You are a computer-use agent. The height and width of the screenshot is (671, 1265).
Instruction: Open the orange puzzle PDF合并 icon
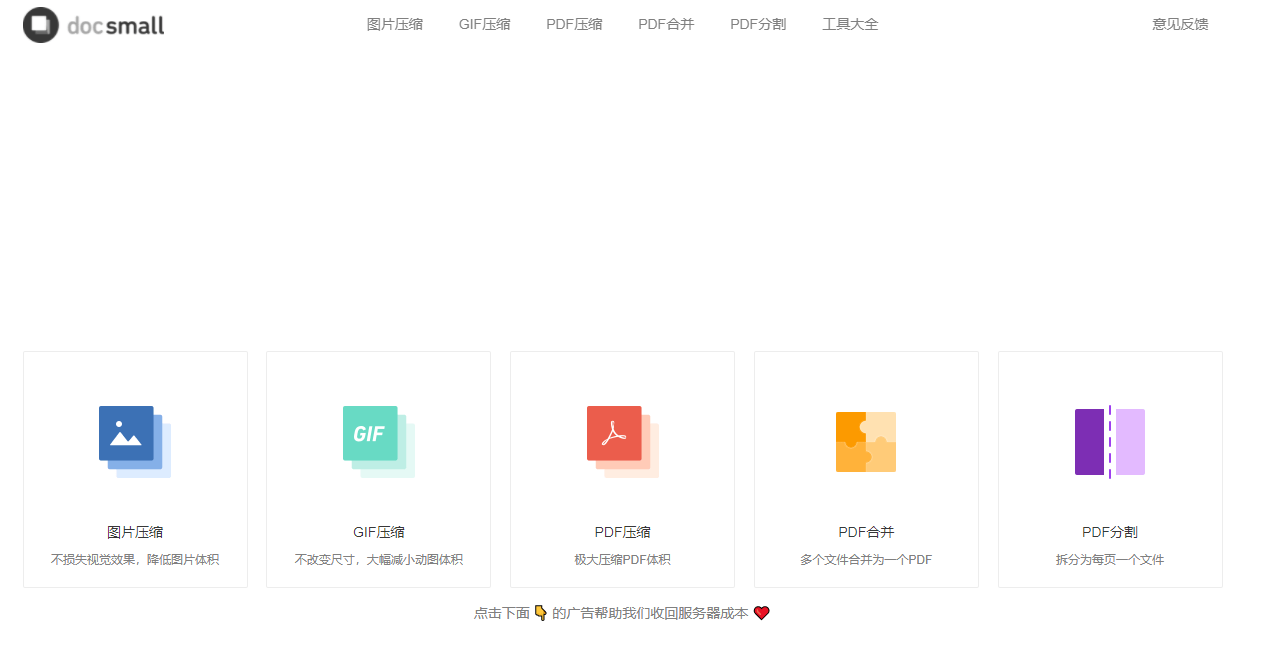click(x=866, y=442)
